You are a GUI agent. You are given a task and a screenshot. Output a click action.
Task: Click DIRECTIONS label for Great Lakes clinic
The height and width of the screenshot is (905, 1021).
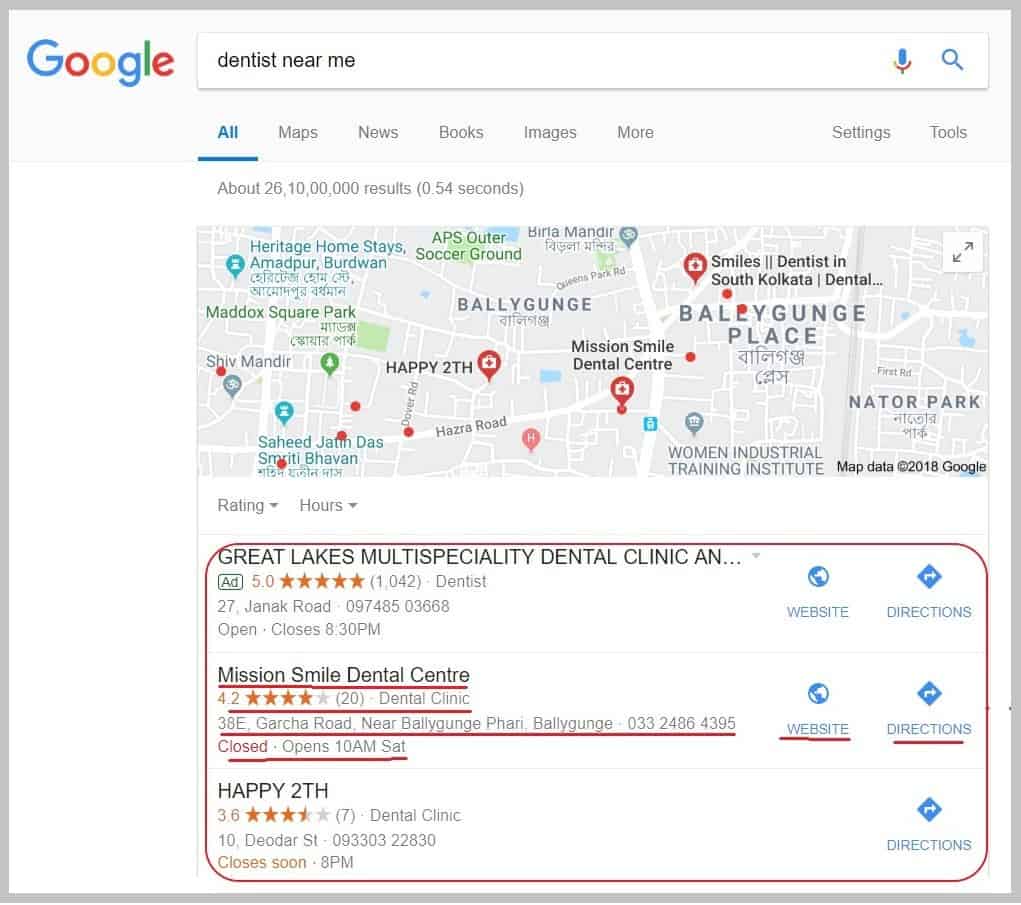coord(929,612)
